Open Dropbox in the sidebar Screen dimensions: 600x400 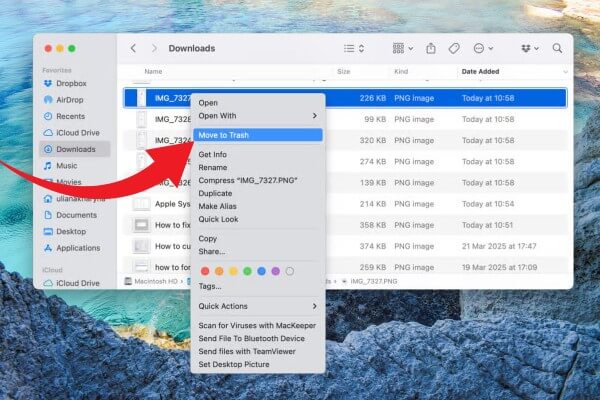[71, 83]
